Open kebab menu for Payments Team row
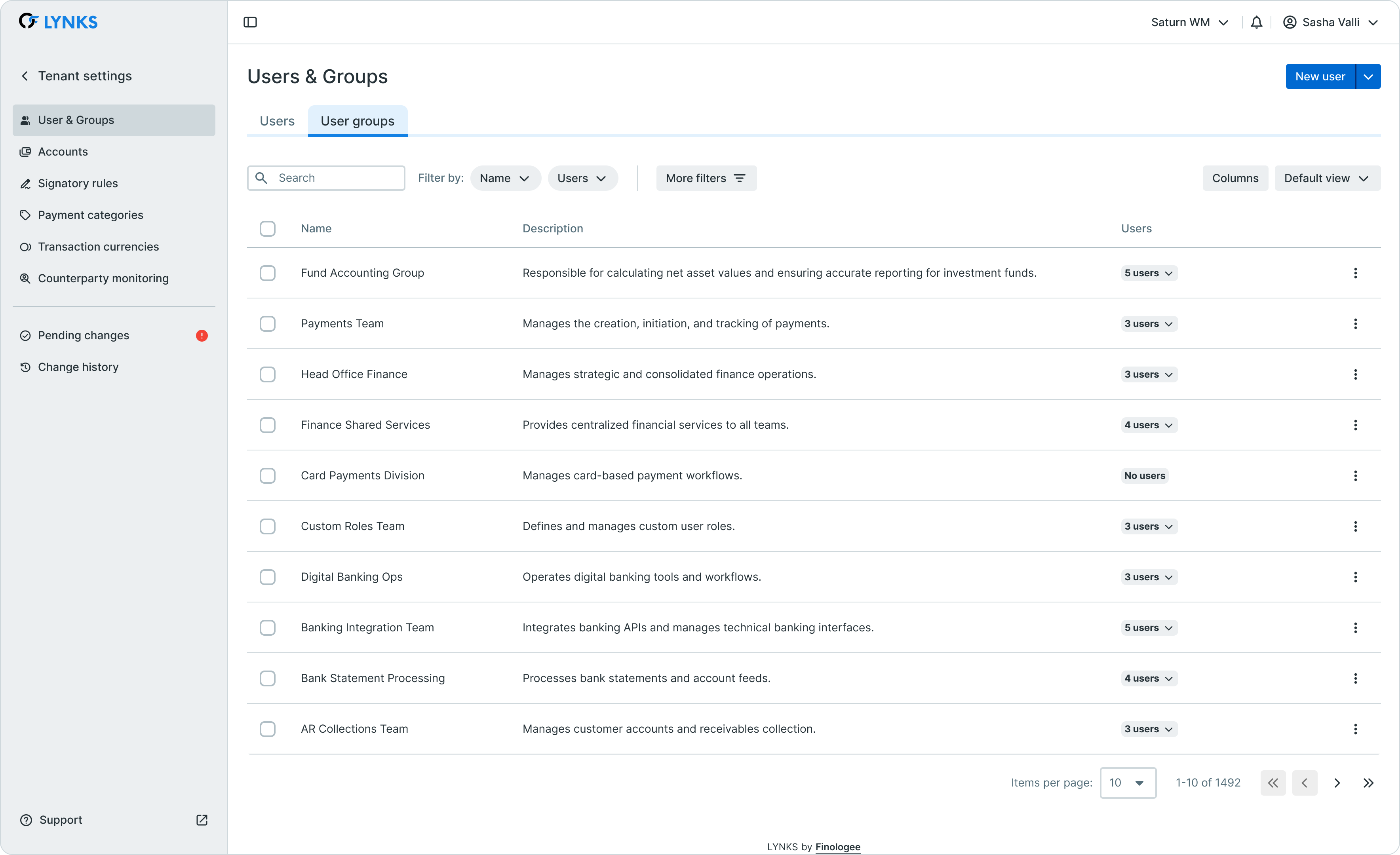 click(1355, 324)
